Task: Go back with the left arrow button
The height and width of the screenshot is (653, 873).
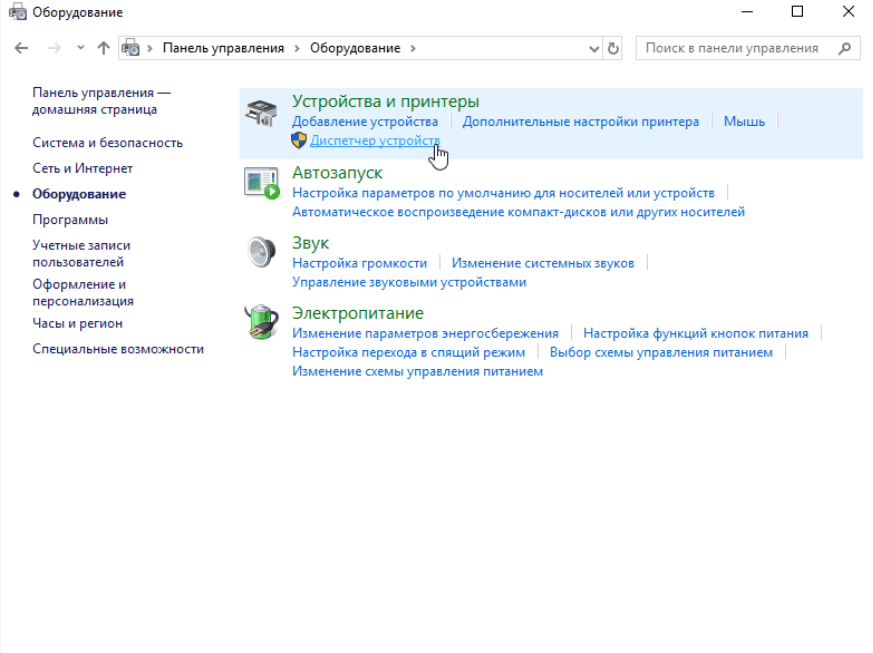Action: tap(21, 48)
